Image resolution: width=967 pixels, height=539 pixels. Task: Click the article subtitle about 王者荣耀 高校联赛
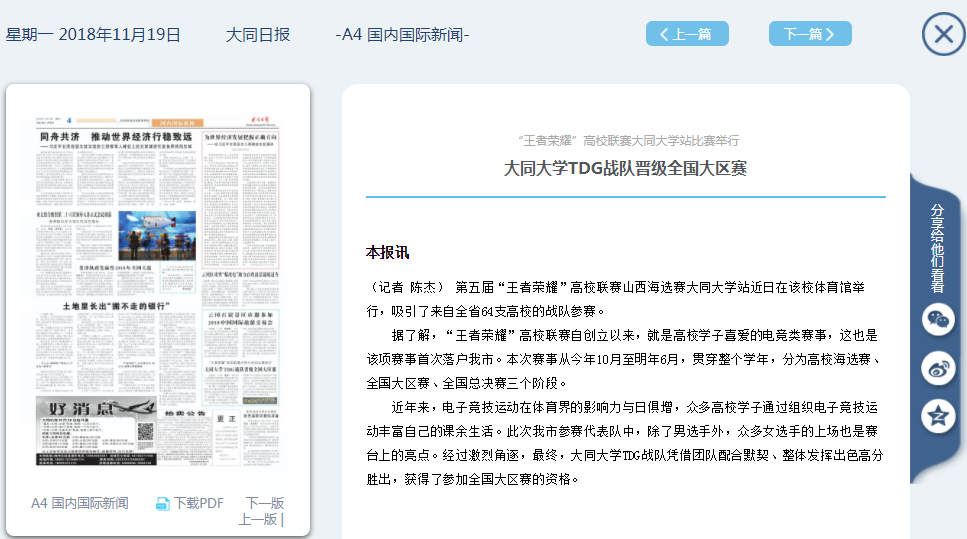628,141
